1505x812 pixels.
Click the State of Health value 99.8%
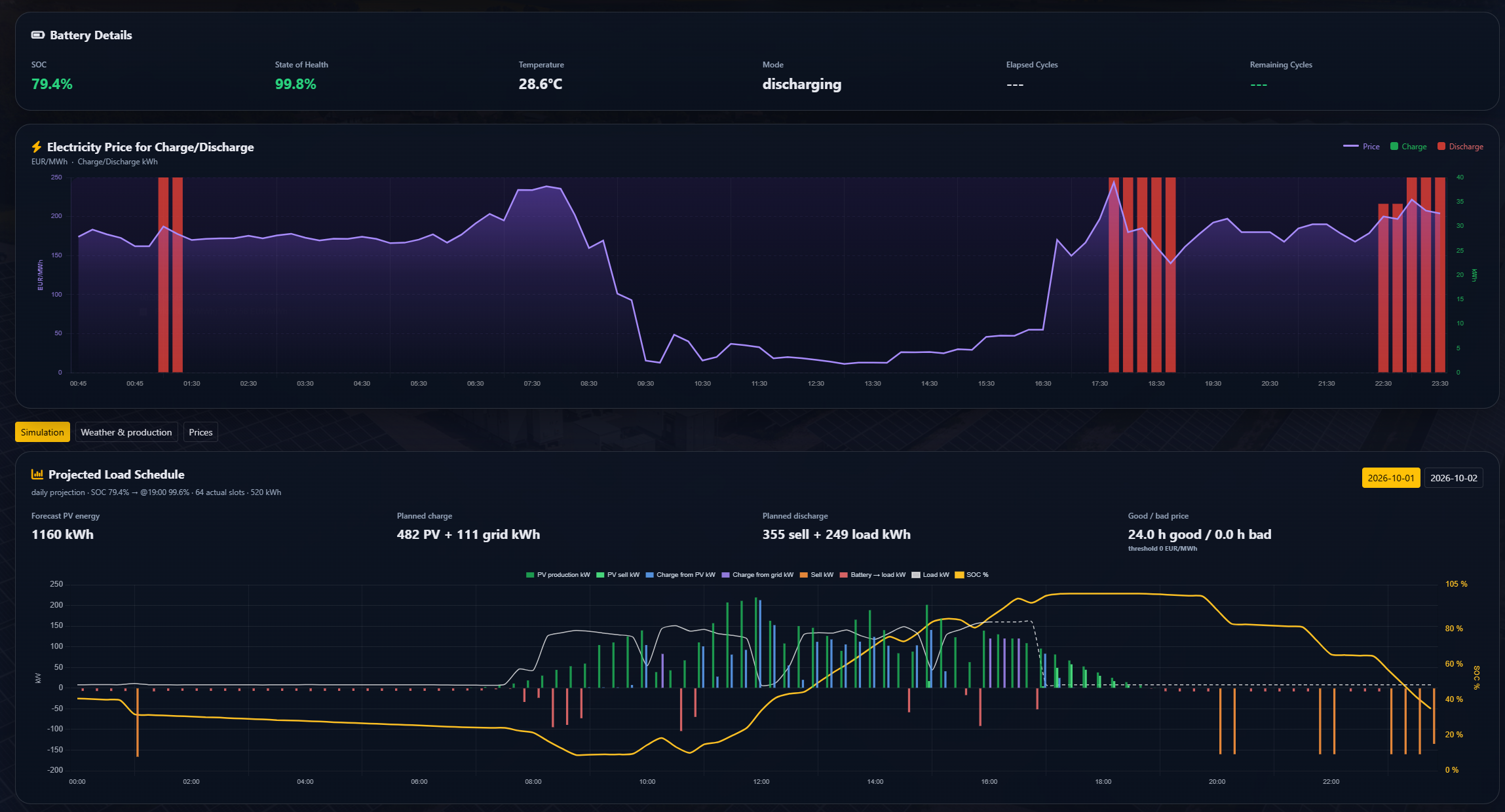295,84
